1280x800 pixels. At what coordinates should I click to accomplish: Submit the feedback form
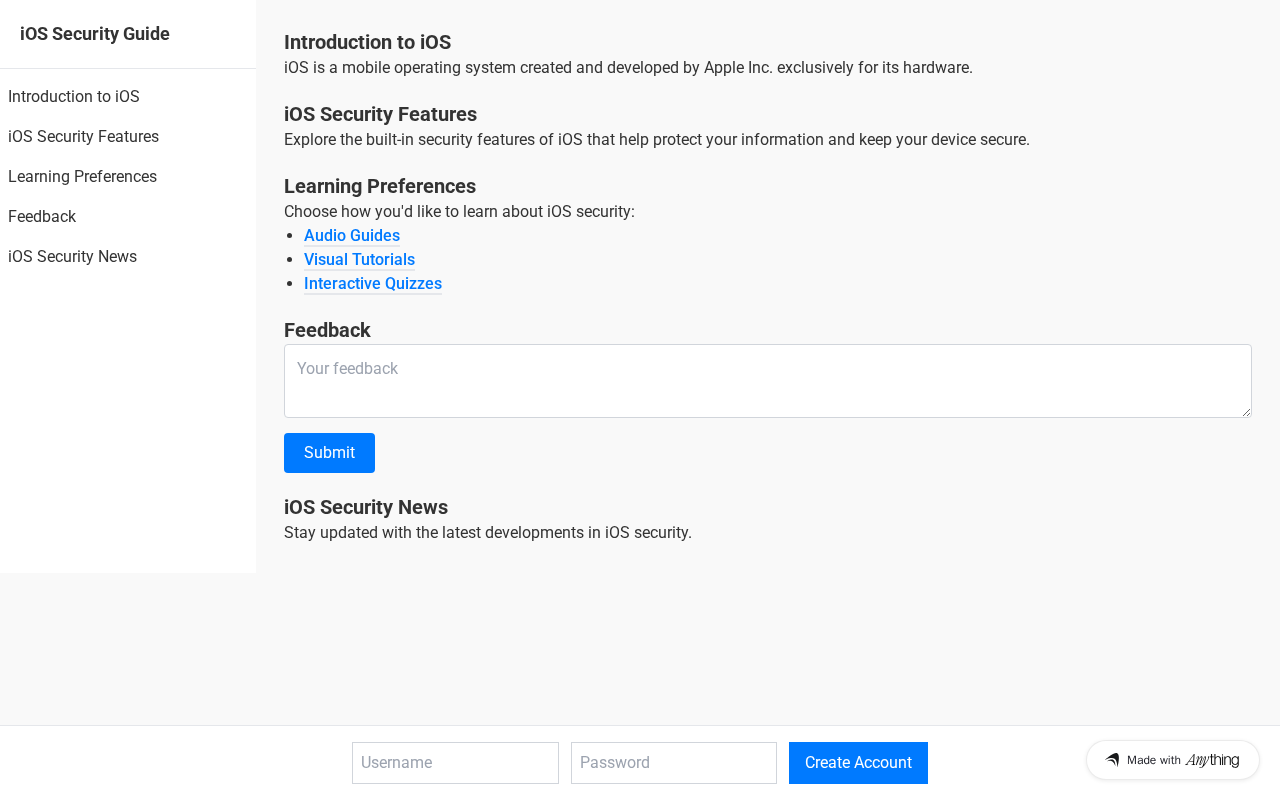tap(329, 453)
